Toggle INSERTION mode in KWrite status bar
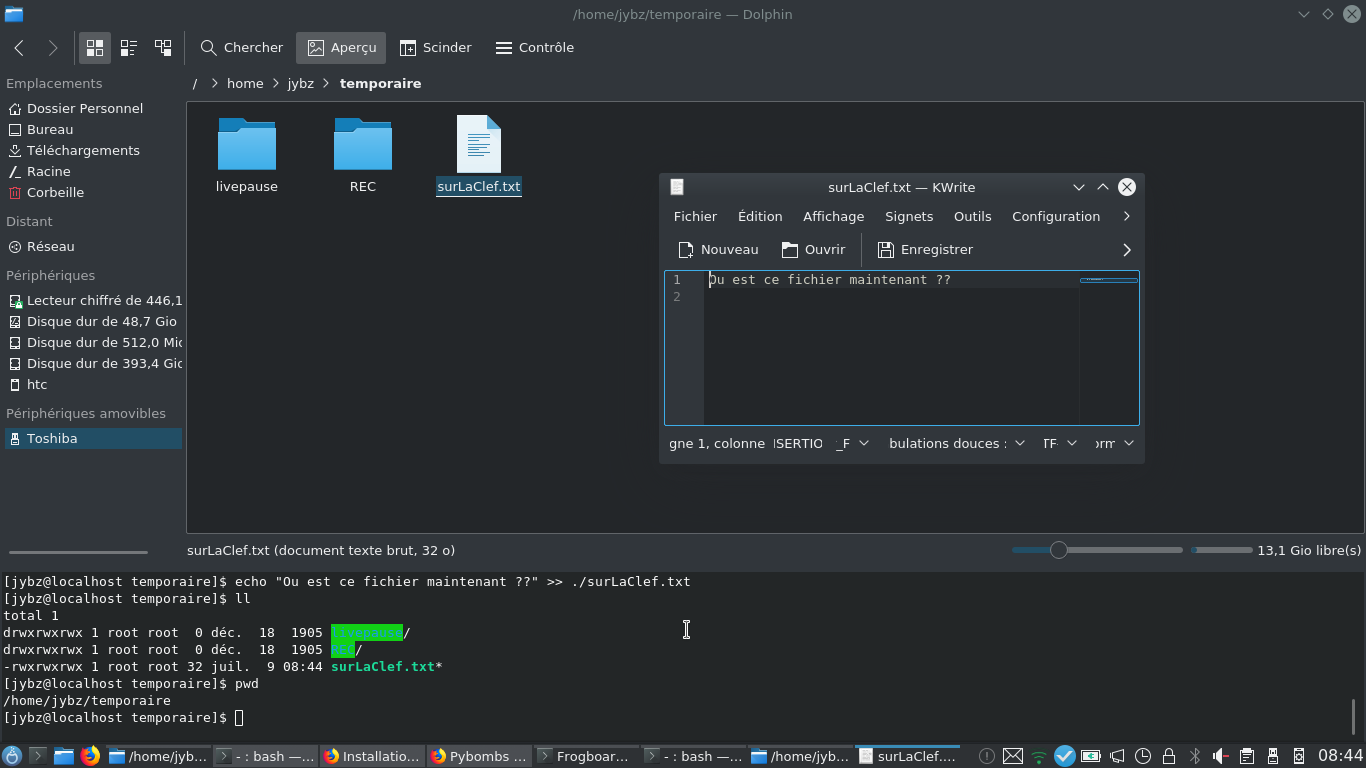 point(798,443)
